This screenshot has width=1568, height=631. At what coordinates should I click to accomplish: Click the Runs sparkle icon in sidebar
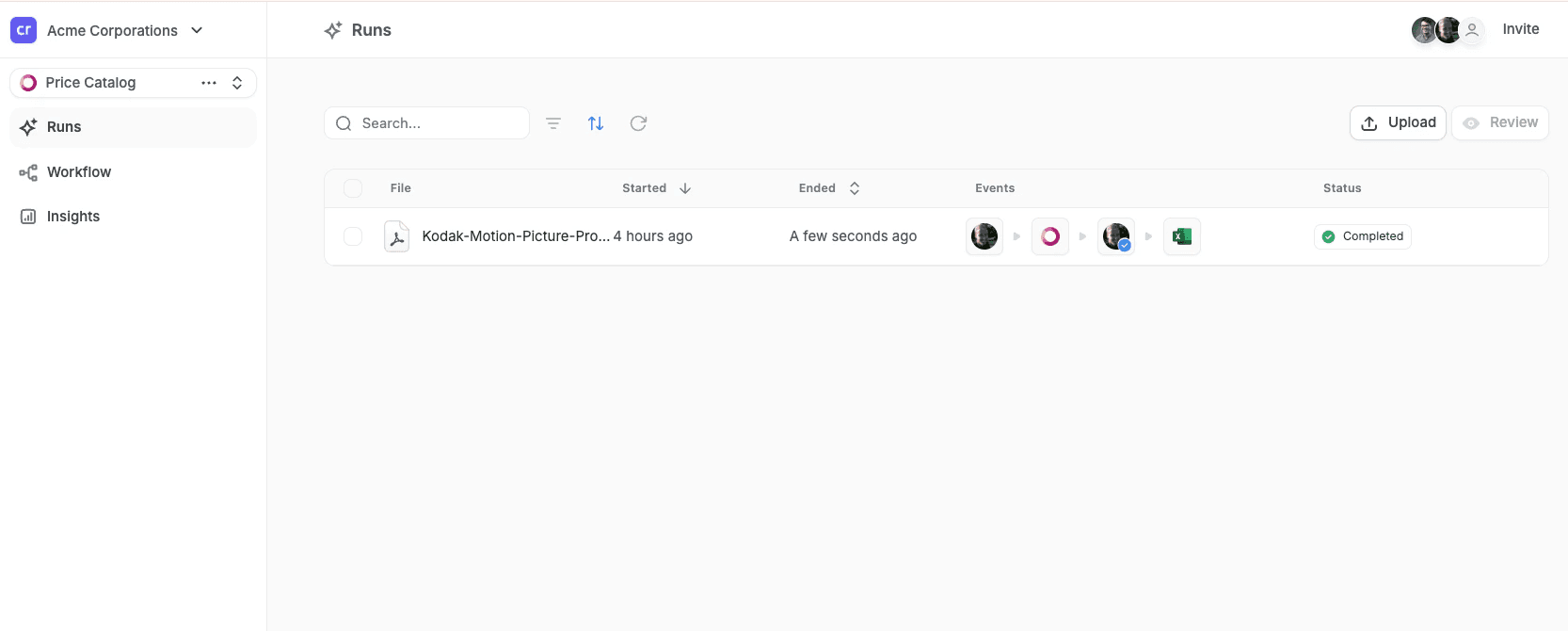pyautogui.click(x=28, y=127)
